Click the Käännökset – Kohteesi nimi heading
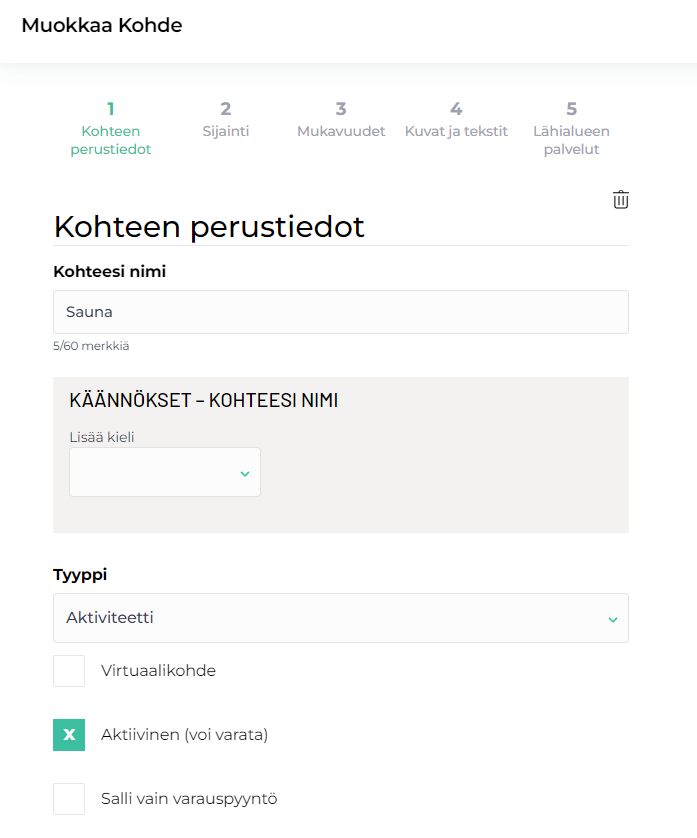This screenshot has width=697, height=838. tap(203, 401)
